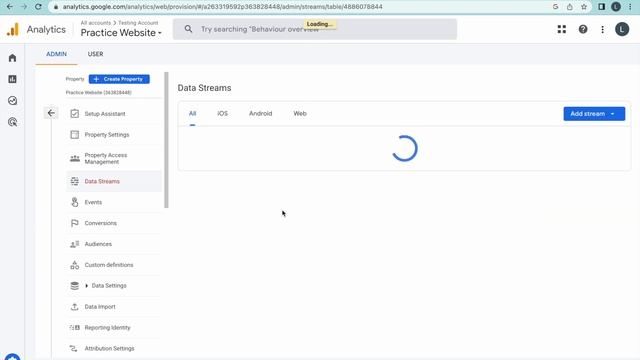Click the Property Access Management people icon

(75, 158)
